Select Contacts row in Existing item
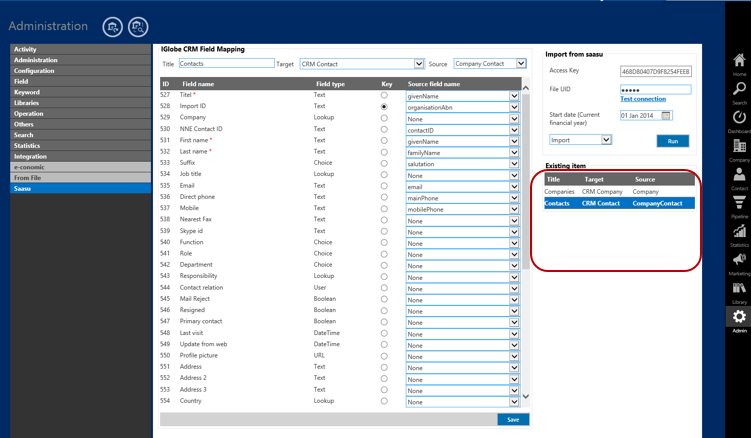Viewport: 753px width, 438px height. click(x=619, y=204)
